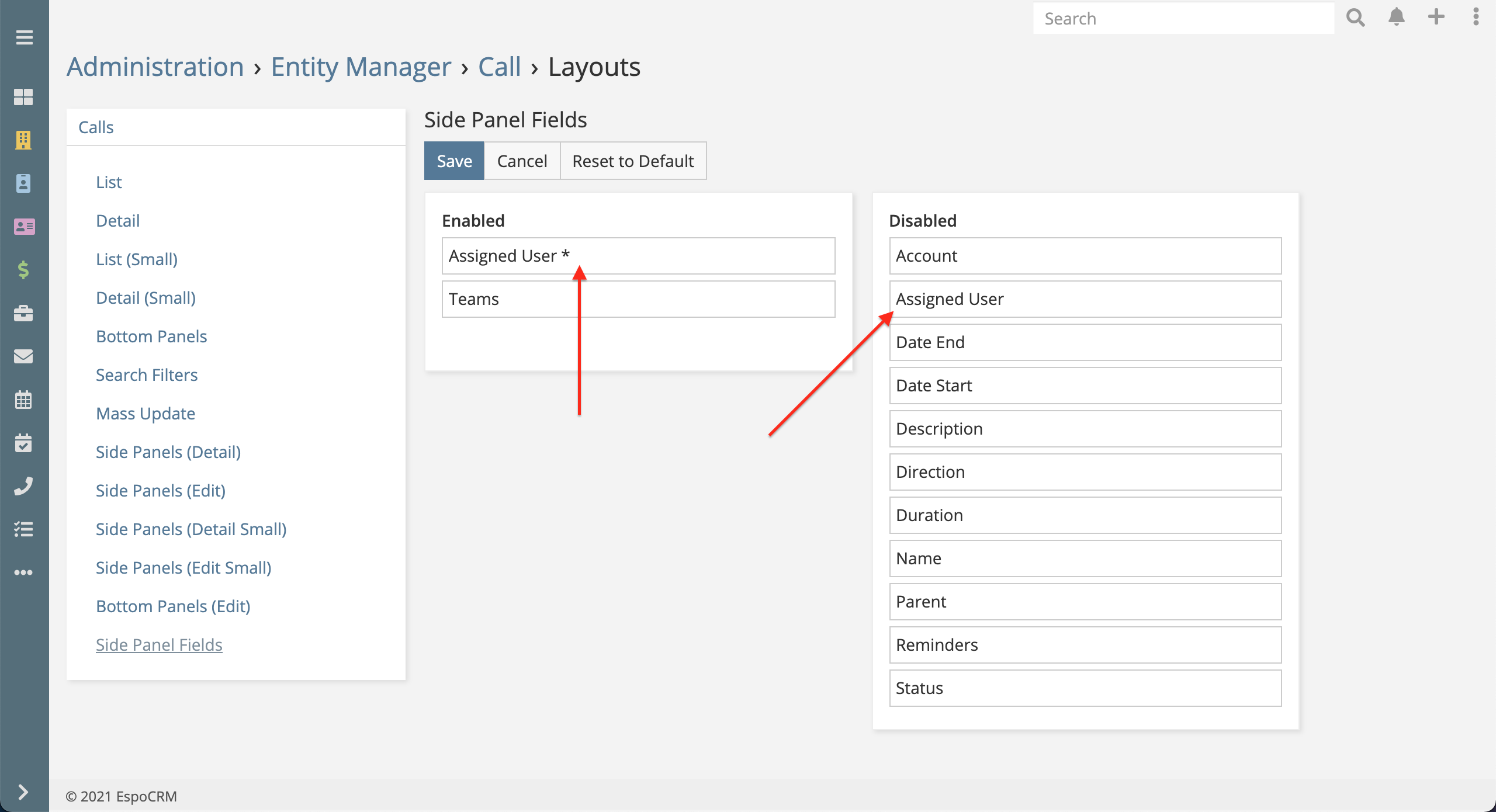Image resolution: width=1496 pixels, height=812 pixels.
Task: Open the Emails envelope icon
Action: tap(23, 356)
